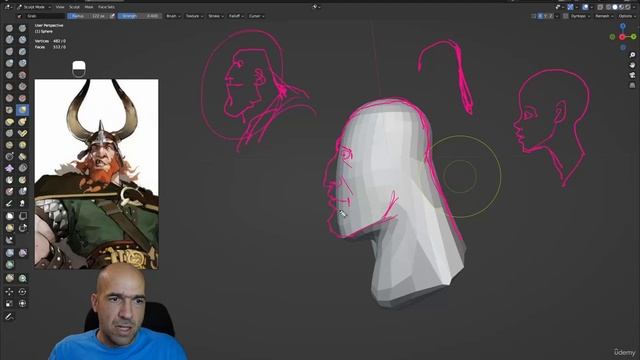
Task: Select the Scrape brush tool
Action: point(9,98)
